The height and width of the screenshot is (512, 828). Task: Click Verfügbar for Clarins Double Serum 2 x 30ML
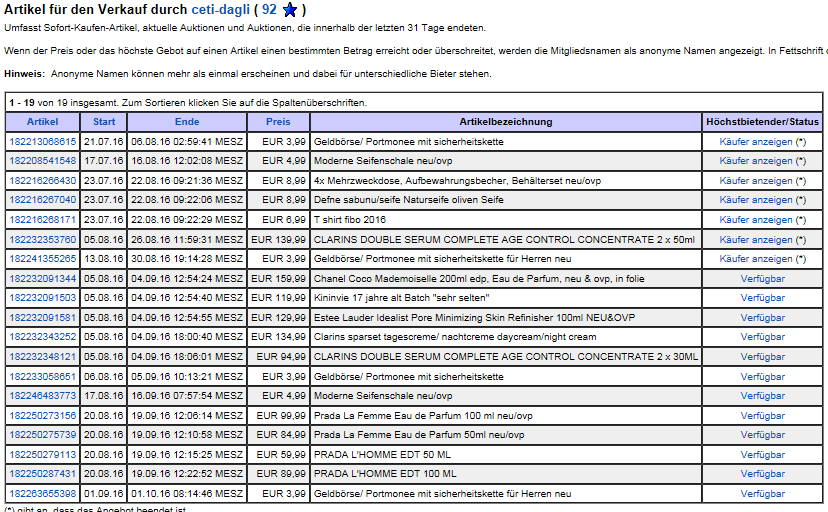763,357
